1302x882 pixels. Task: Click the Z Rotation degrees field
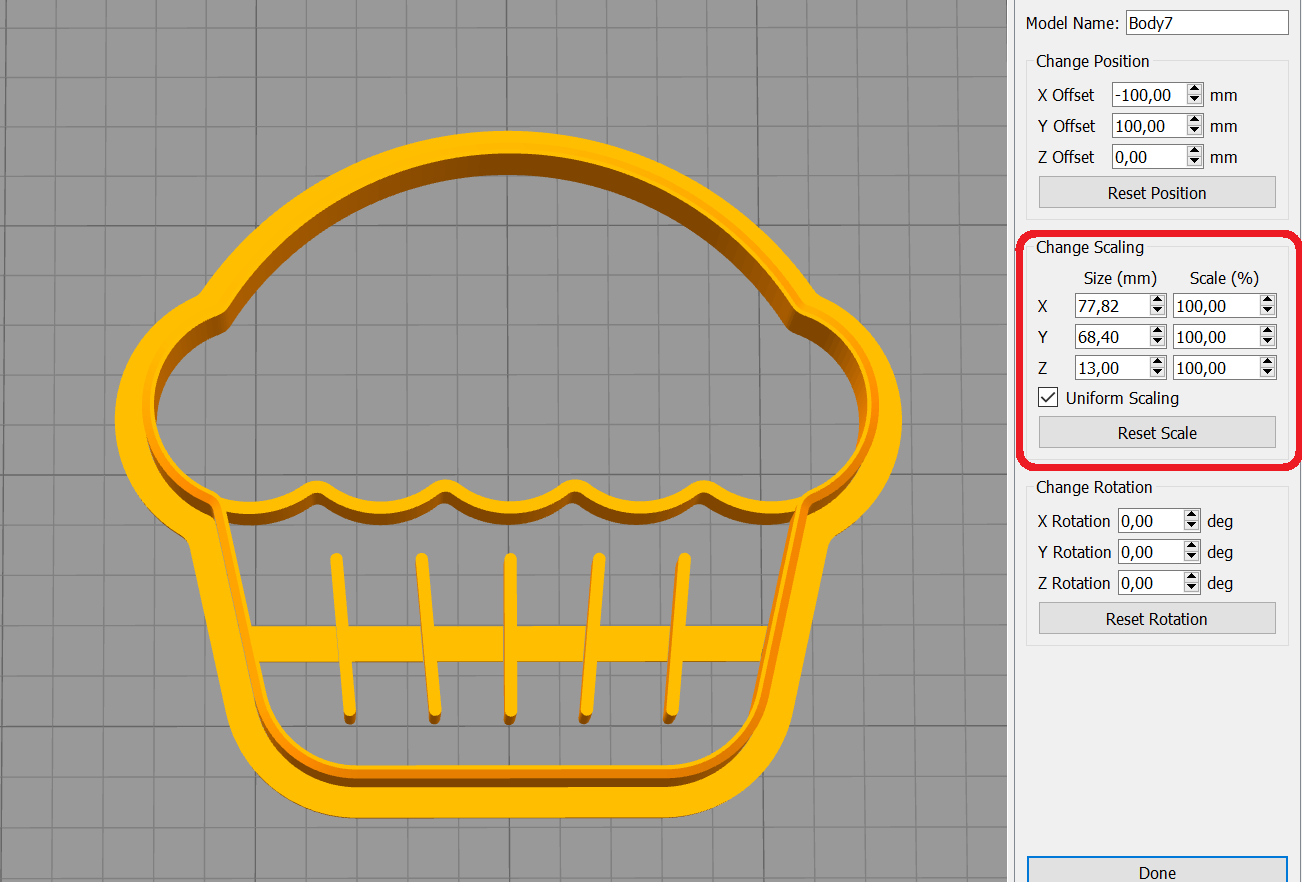pos(1150,583)
